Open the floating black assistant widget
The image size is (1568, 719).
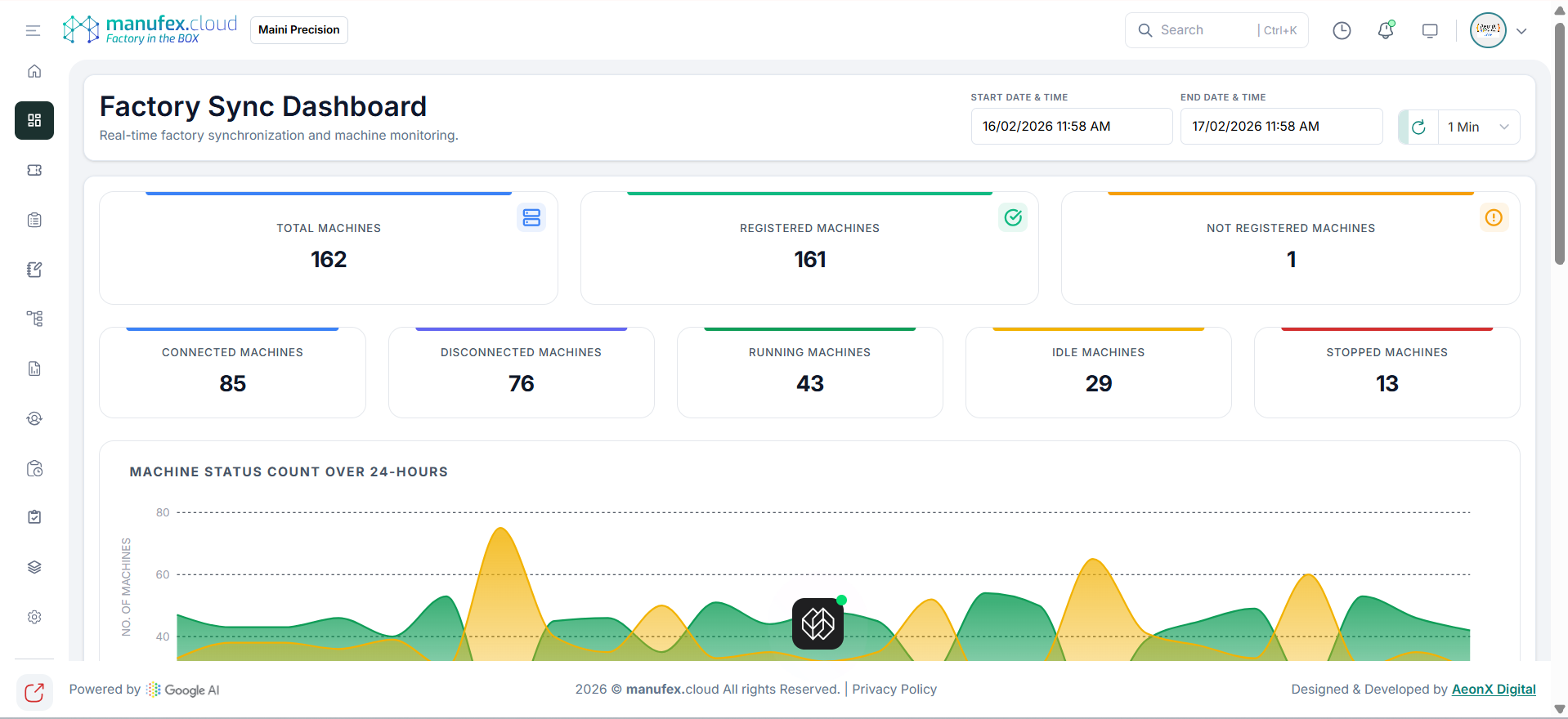click(818, 623)
